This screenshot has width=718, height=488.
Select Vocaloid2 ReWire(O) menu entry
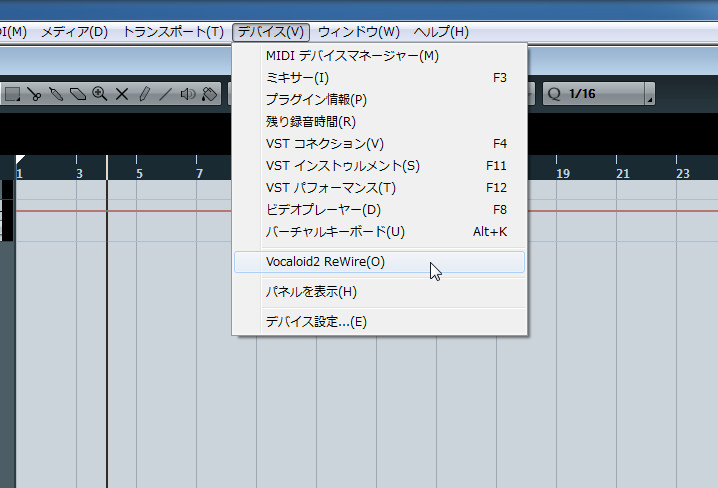pos(380,262)
